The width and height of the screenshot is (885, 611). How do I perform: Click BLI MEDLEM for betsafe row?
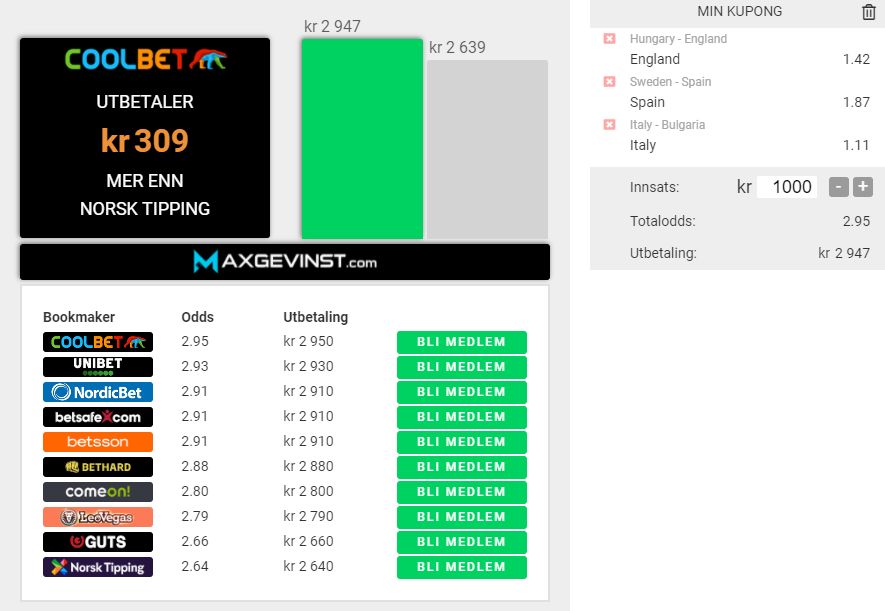point(462,417)
